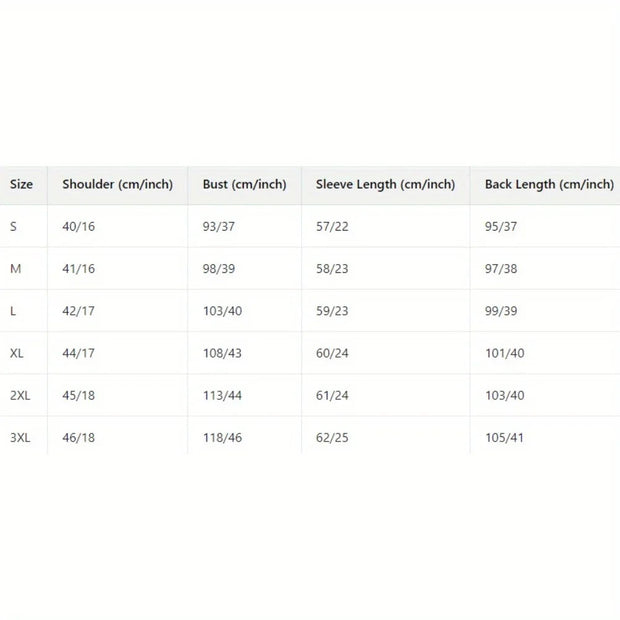Select the L size row label
The width and height of the screenshot is (620, 620).
(13, 311)
